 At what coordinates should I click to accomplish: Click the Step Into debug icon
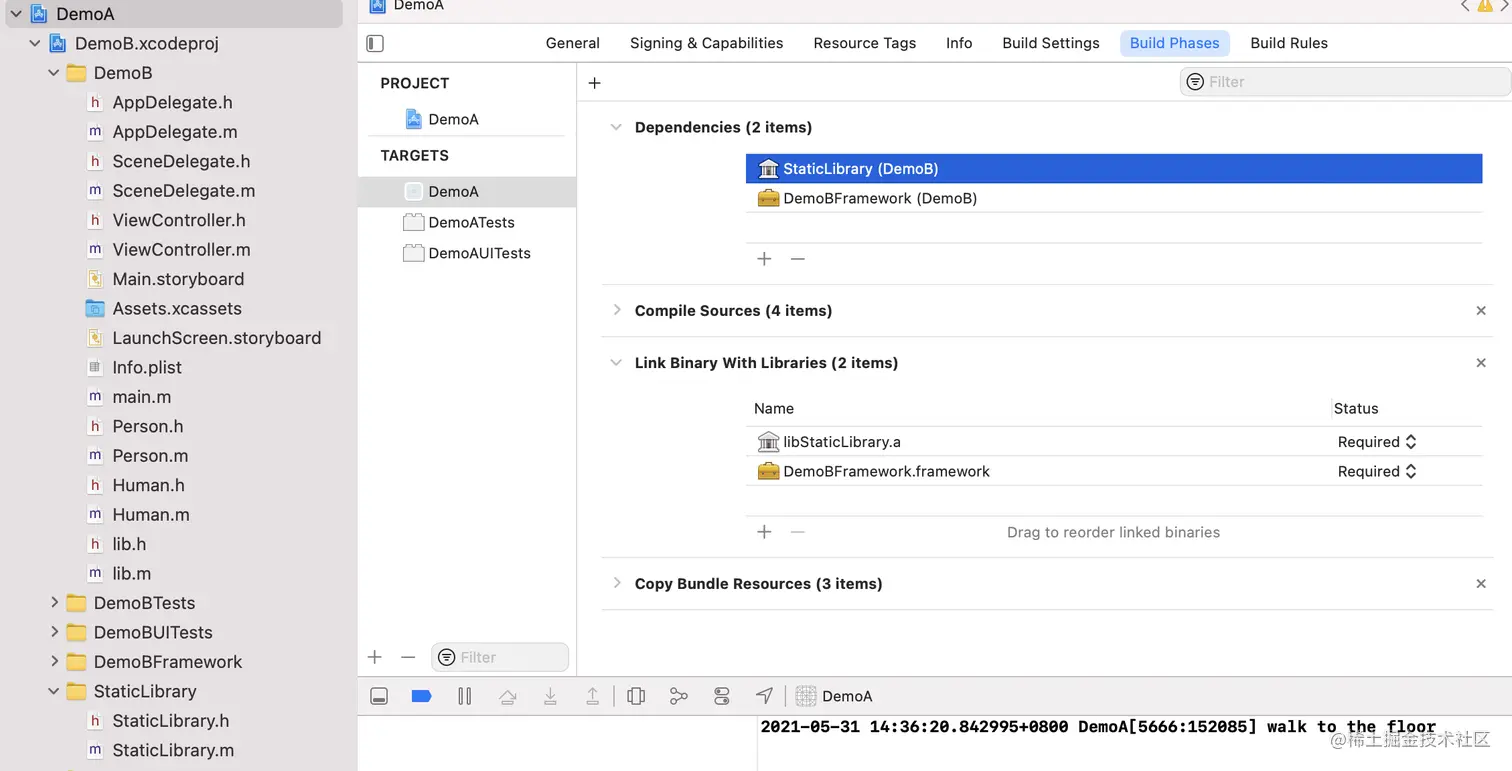click(550, 696)
